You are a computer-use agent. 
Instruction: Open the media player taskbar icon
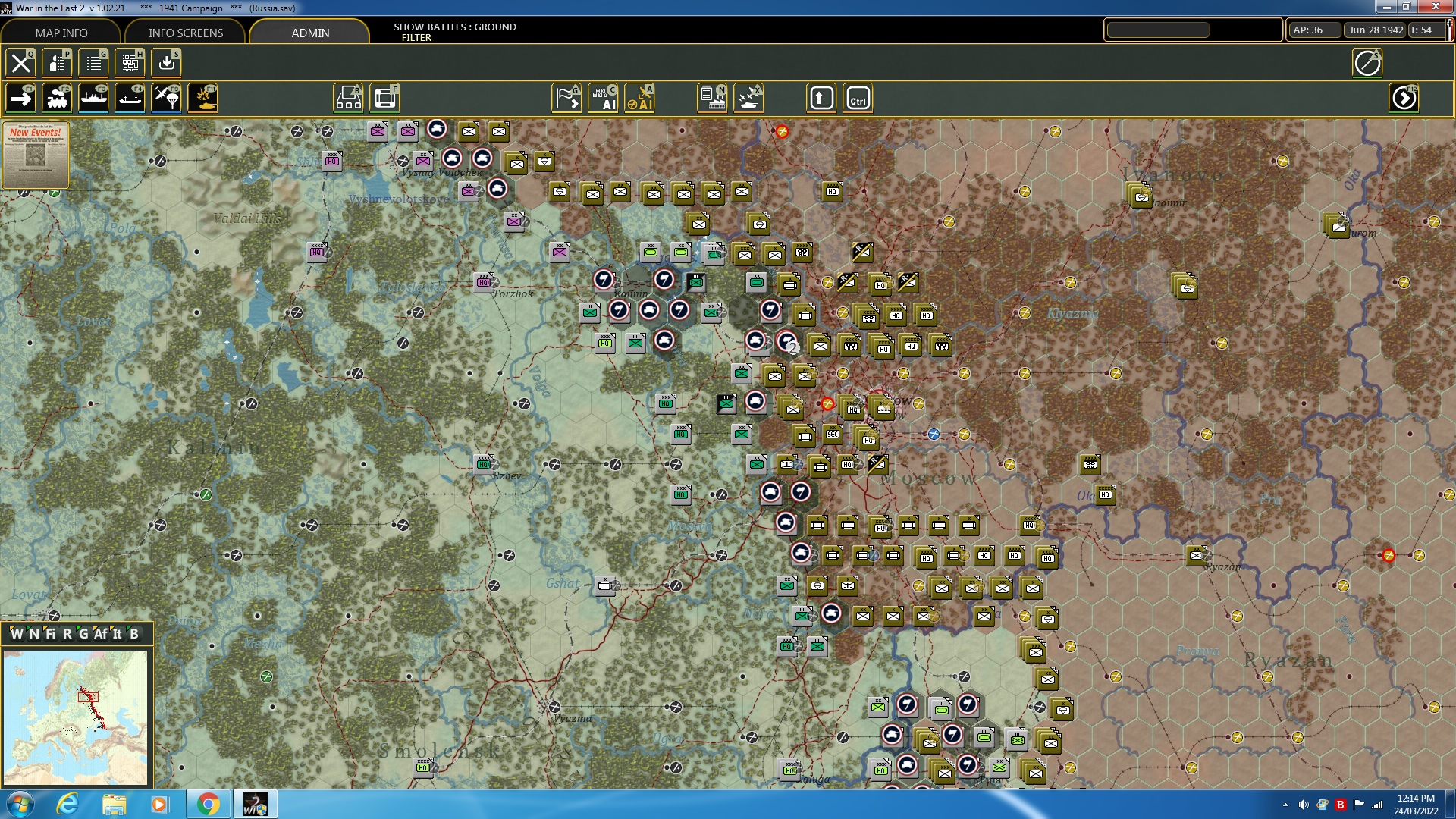[x=160, y=804]
